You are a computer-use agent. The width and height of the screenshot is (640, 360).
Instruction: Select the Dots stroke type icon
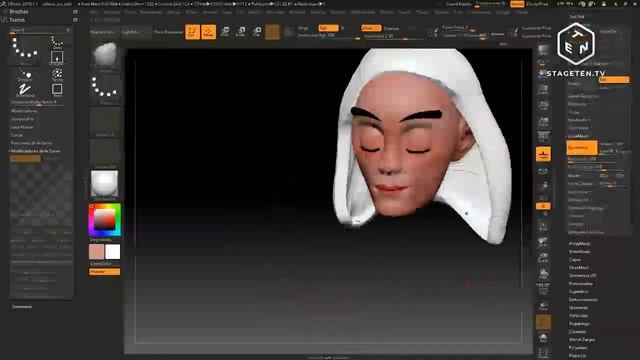57,42
